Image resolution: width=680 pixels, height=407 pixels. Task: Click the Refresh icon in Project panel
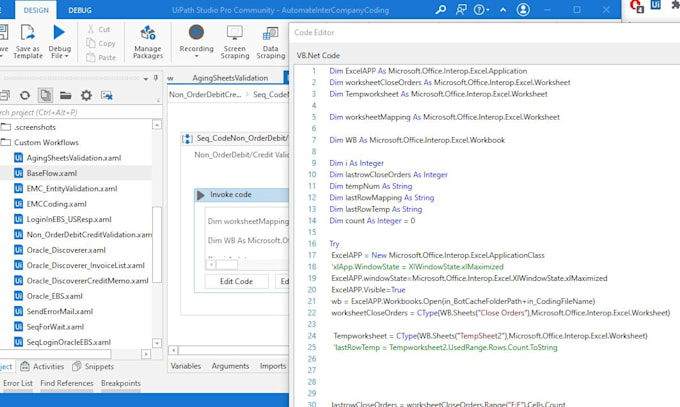25,95
